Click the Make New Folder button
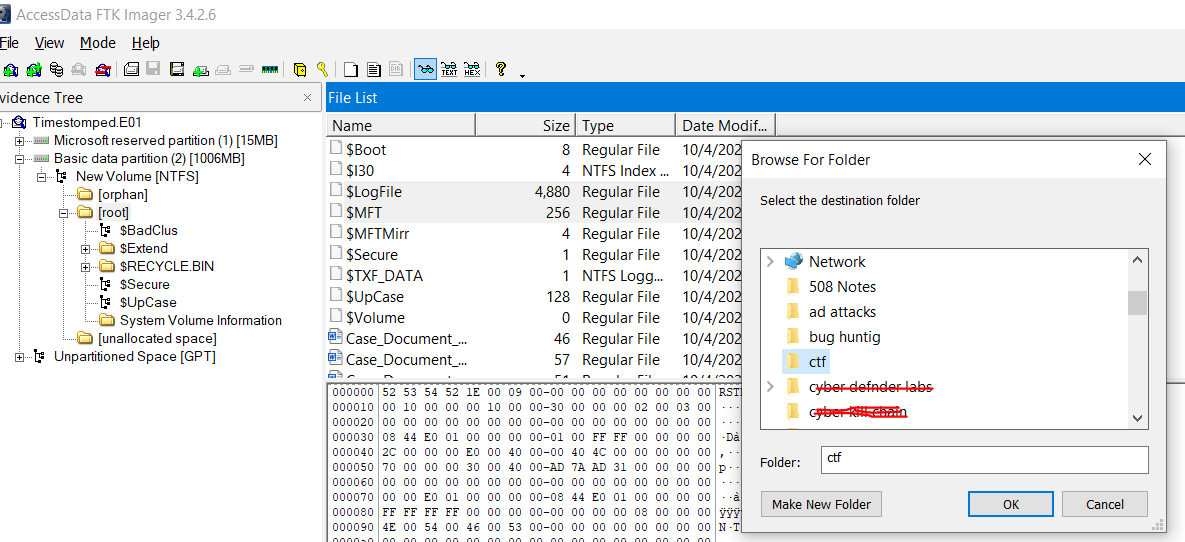1185x542 pixels. [x=821, y=504]
